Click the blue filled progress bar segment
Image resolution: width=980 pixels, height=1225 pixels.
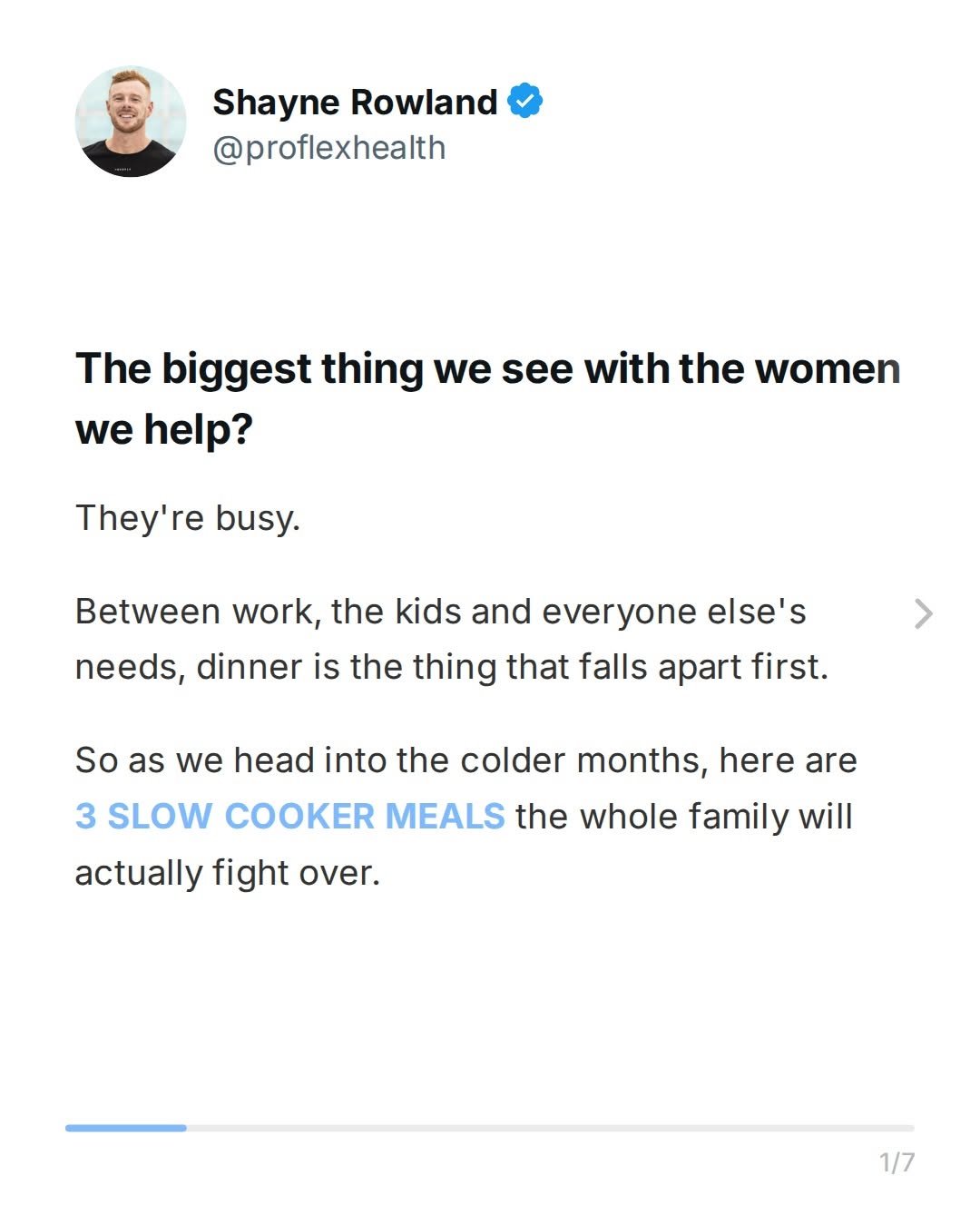126,1128
